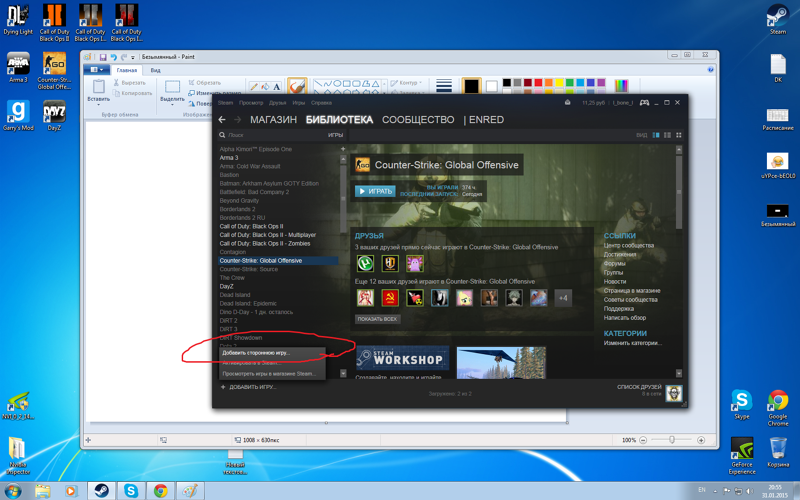Screen dimensions: 800x500
Task: Click the Skype icon in the taskbar
Action: point(131,491)
